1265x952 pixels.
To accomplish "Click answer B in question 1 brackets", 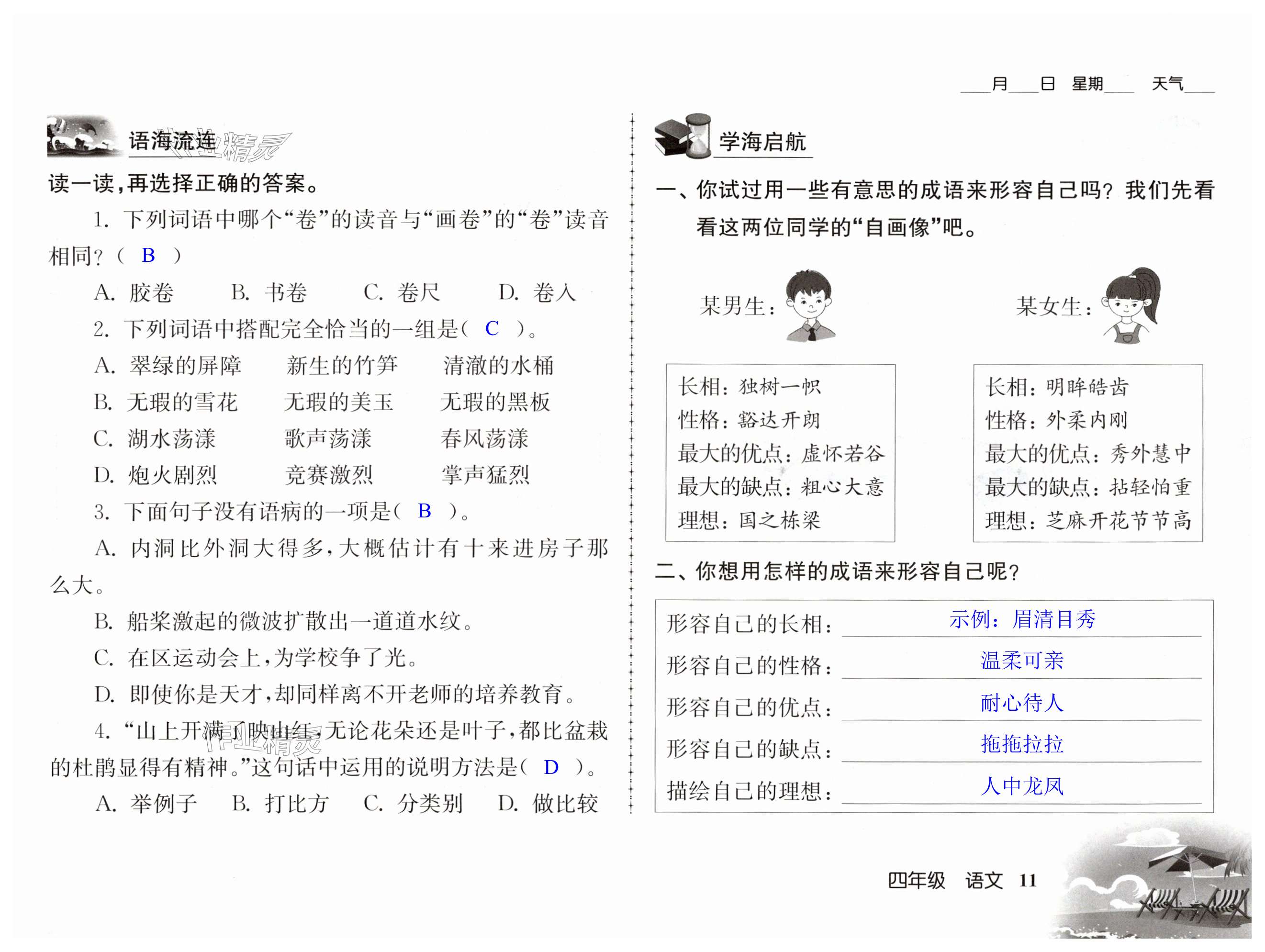I will pos(148,256).
